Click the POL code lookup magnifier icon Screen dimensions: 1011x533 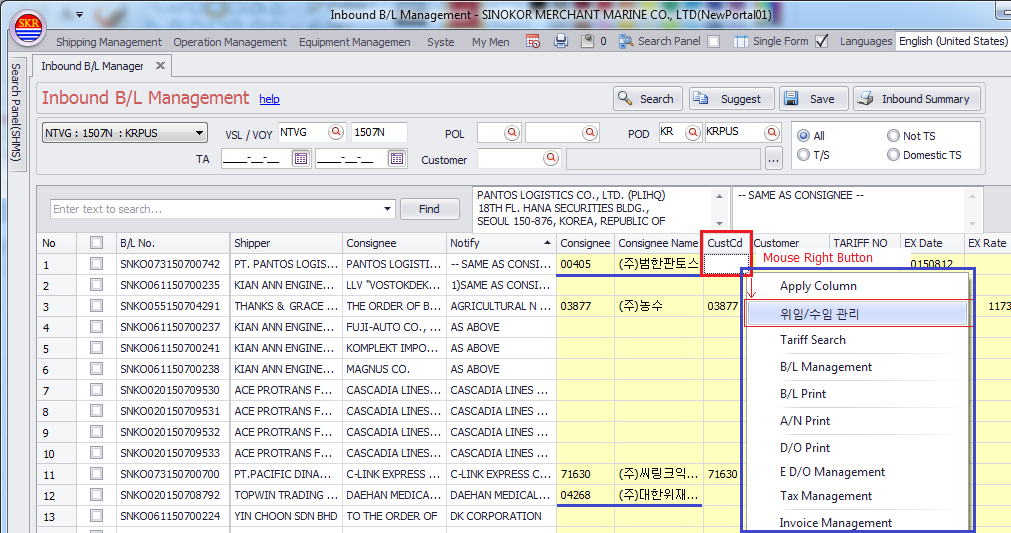click(512, 132)
